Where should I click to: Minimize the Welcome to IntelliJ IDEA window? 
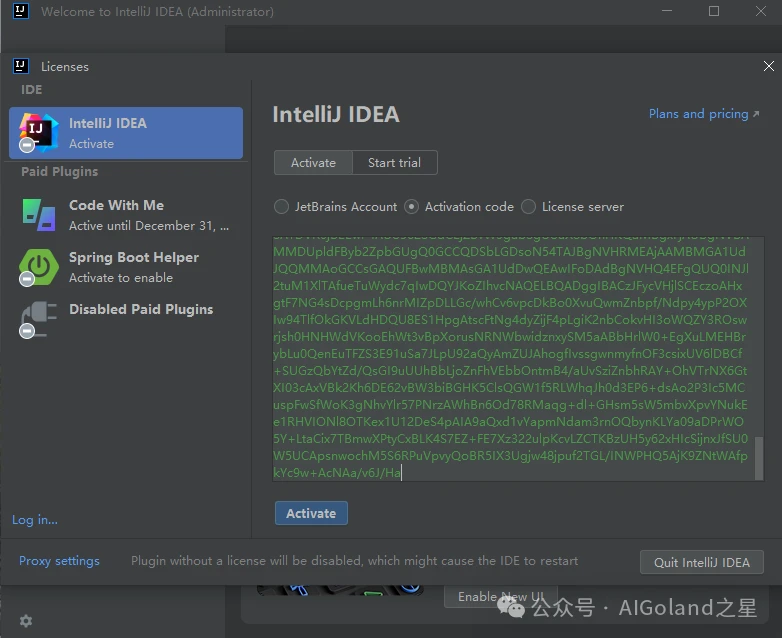[667, 11]
